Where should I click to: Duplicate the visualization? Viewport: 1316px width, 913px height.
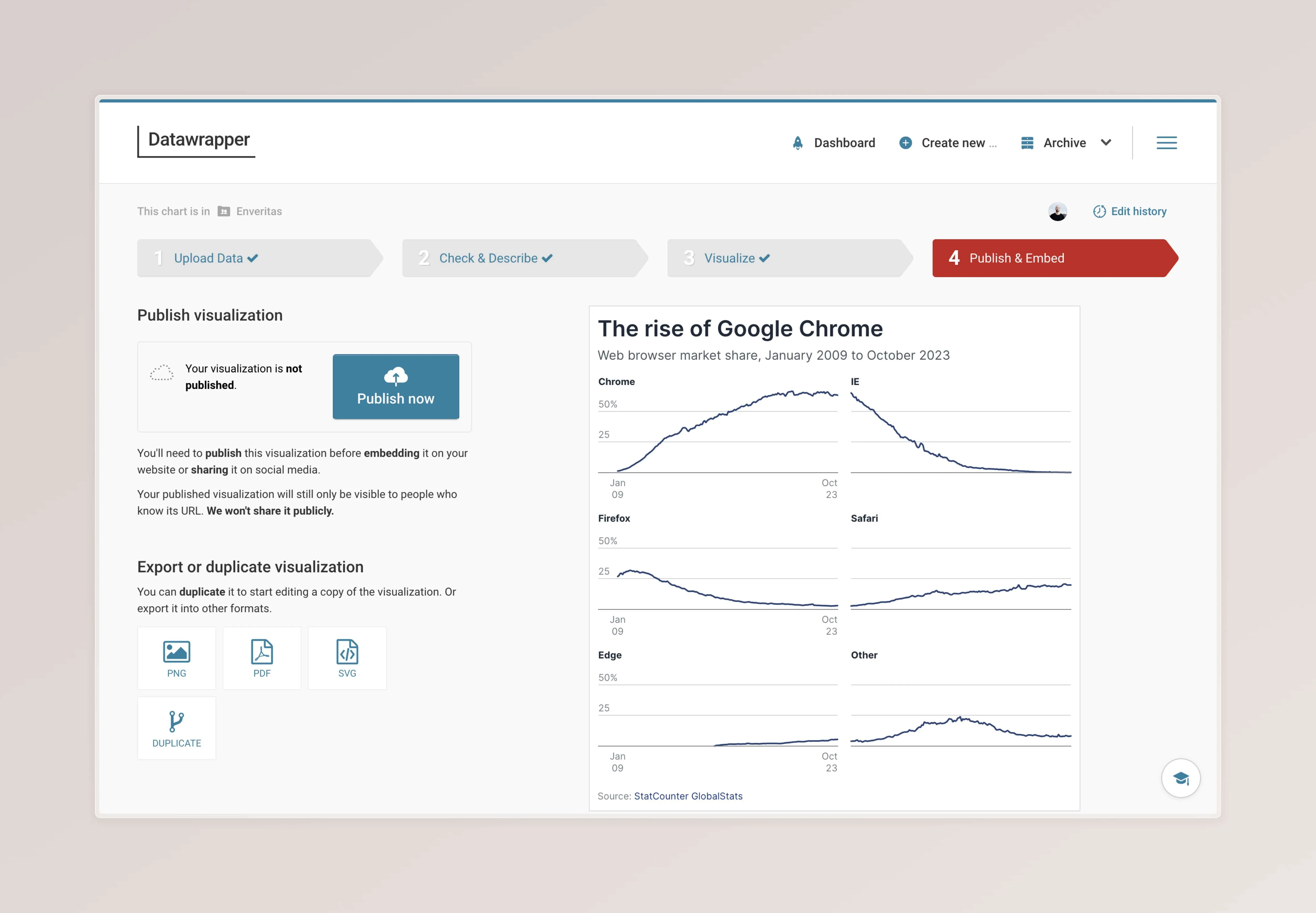[x=176, y=728]
